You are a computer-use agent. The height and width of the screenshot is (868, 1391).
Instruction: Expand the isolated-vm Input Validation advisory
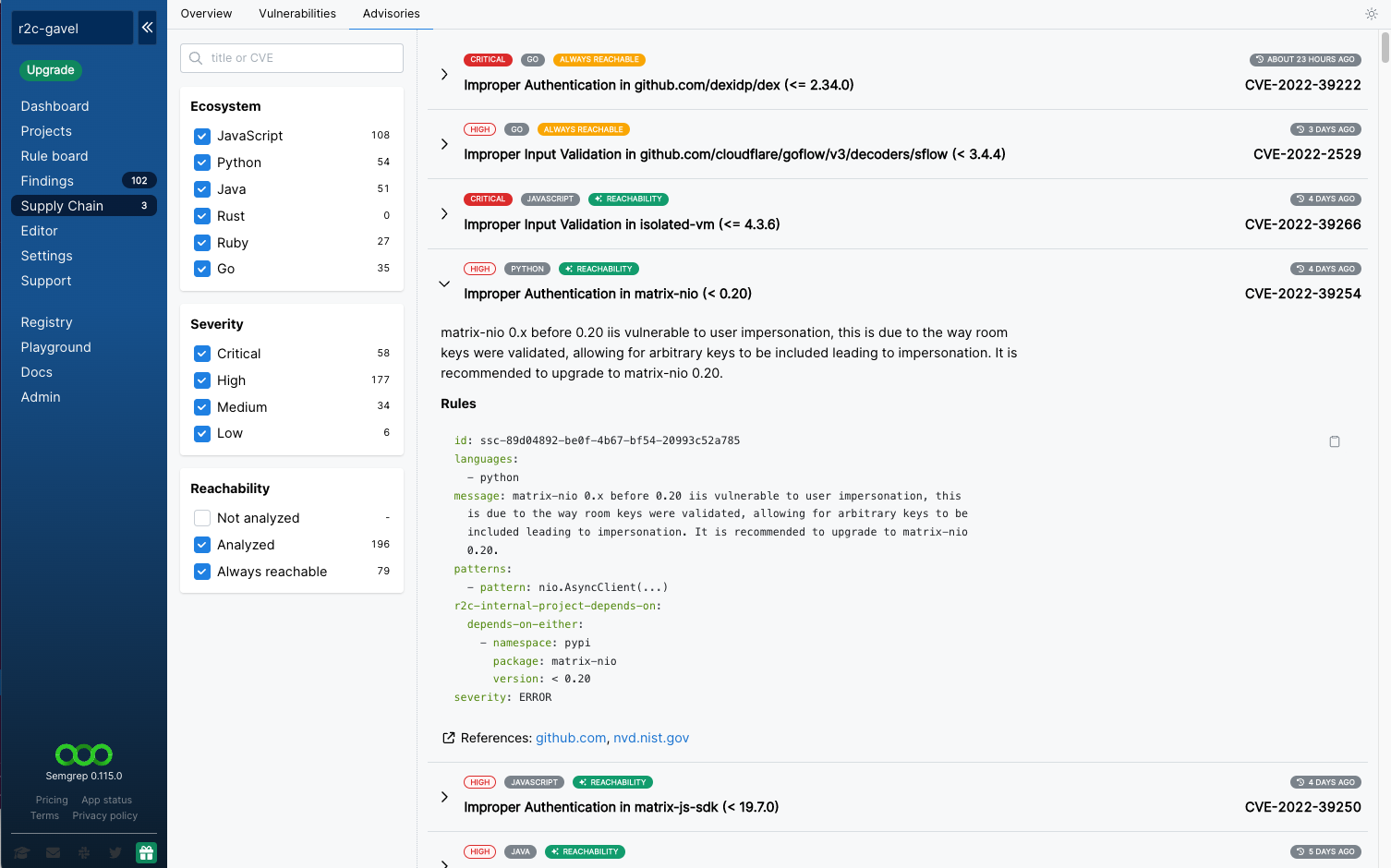click(444, 213)
